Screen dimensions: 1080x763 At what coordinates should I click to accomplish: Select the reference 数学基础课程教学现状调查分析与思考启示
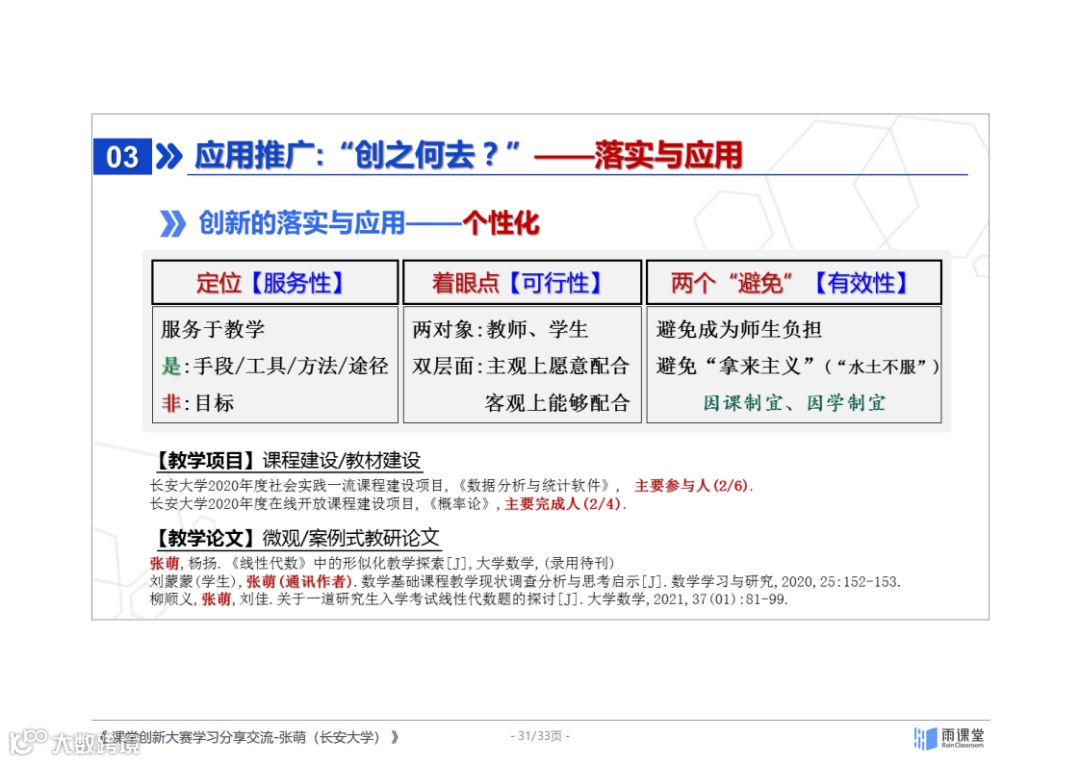coord(525,581)
